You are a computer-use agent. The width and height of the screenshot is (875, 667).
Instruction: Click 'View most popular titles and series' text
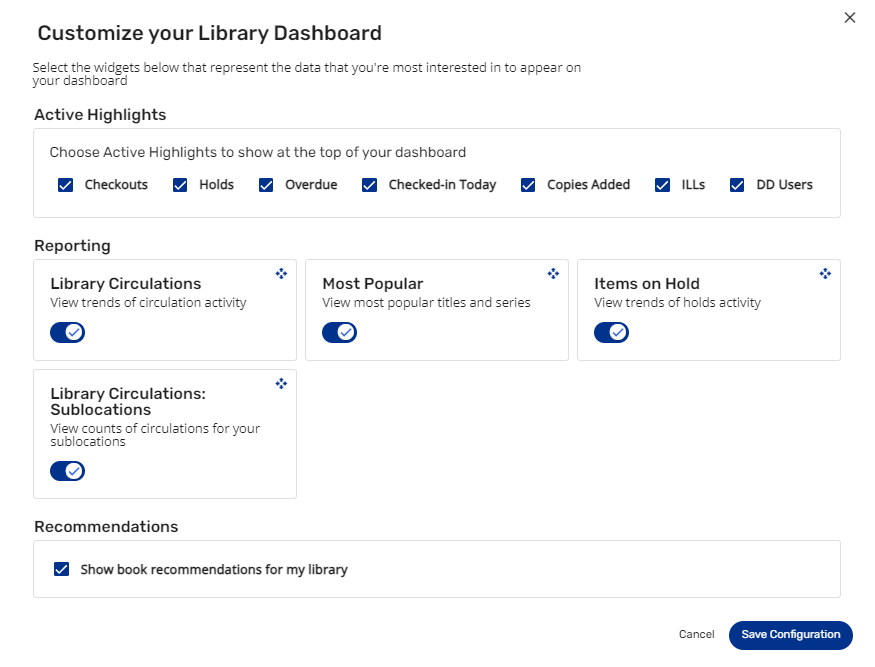click(x=426, y=303)
